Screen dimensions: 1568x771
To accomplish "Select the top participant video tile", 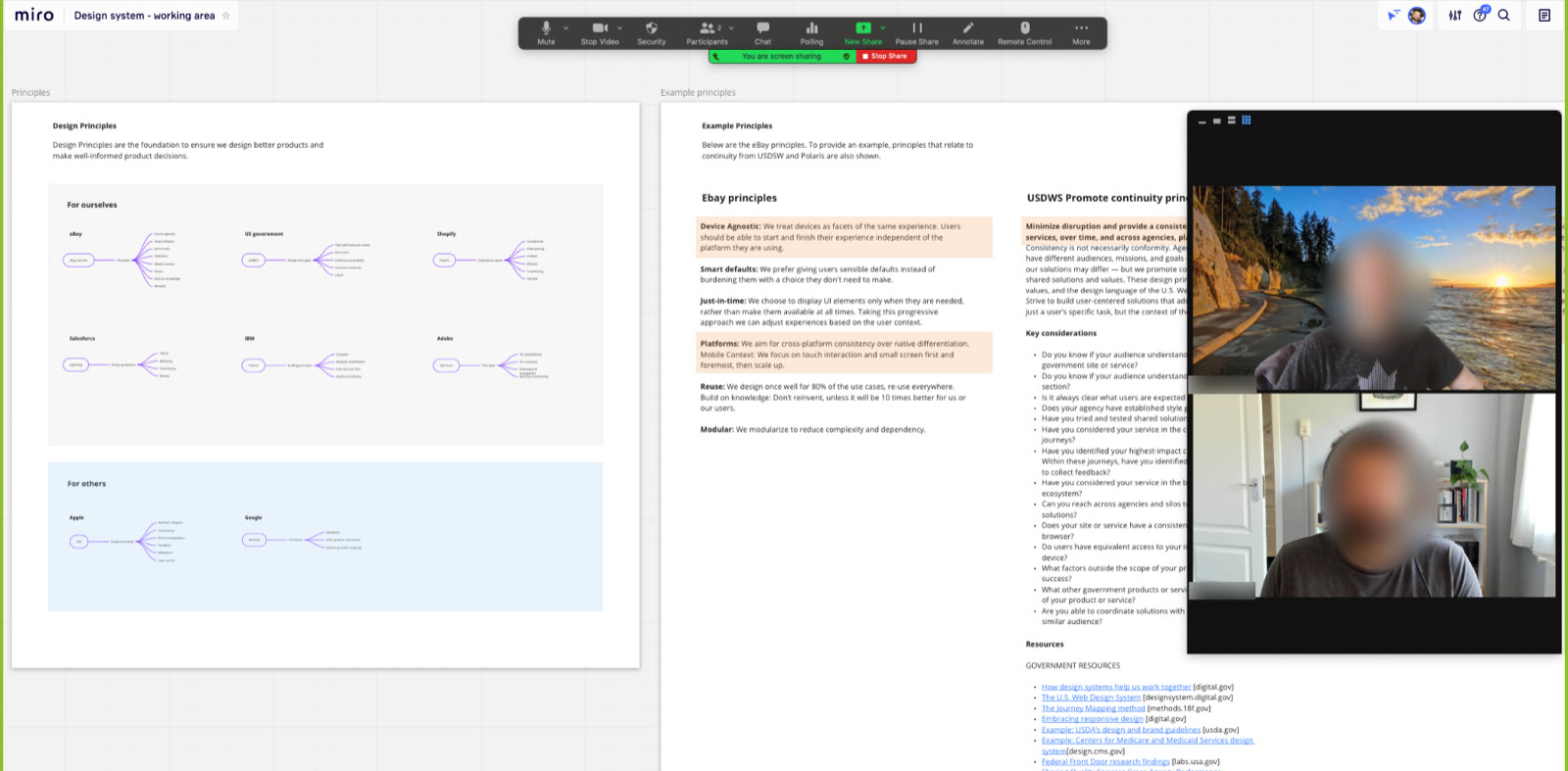I will coord(1373,288).
